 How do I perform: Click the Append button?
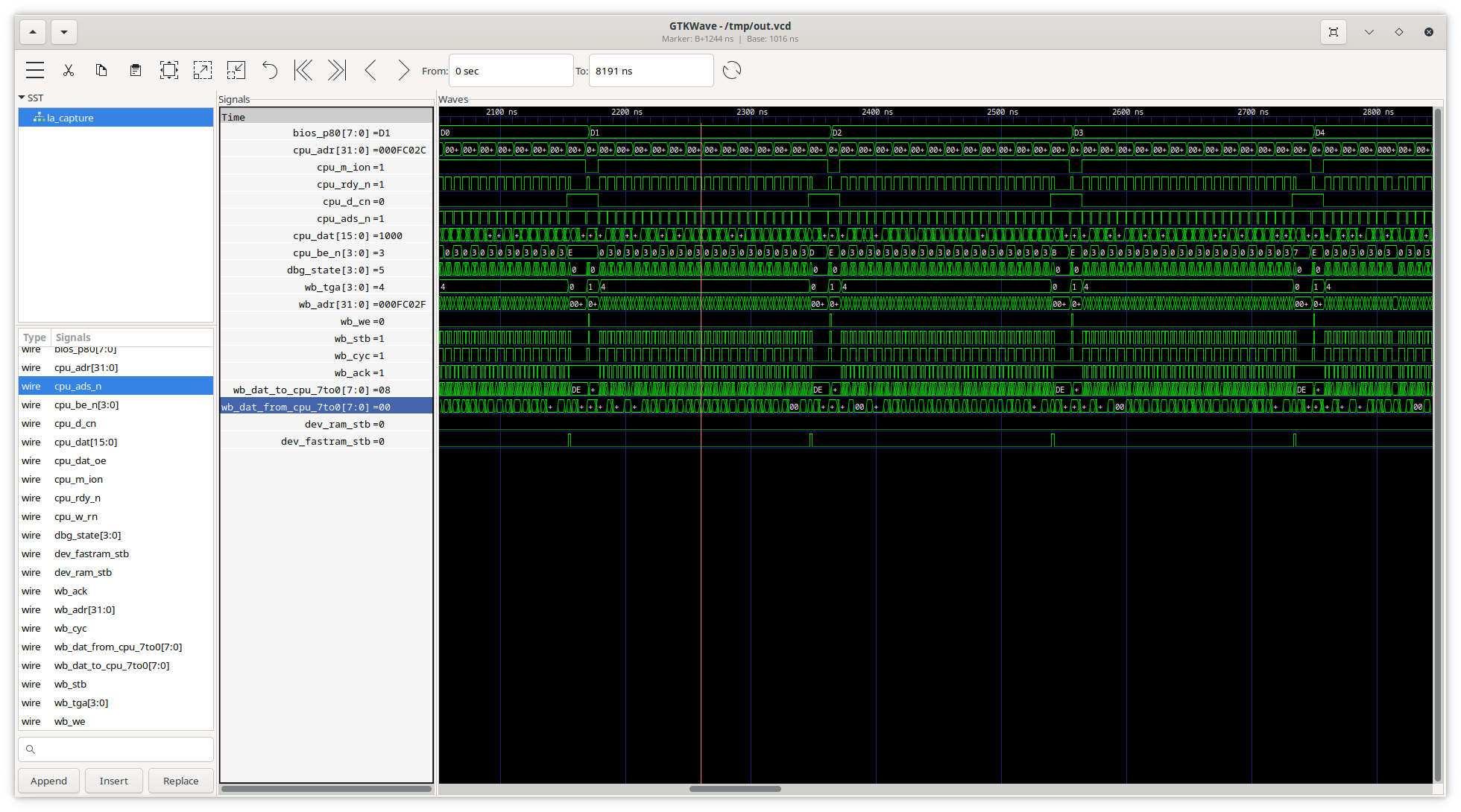click(48, 781)
